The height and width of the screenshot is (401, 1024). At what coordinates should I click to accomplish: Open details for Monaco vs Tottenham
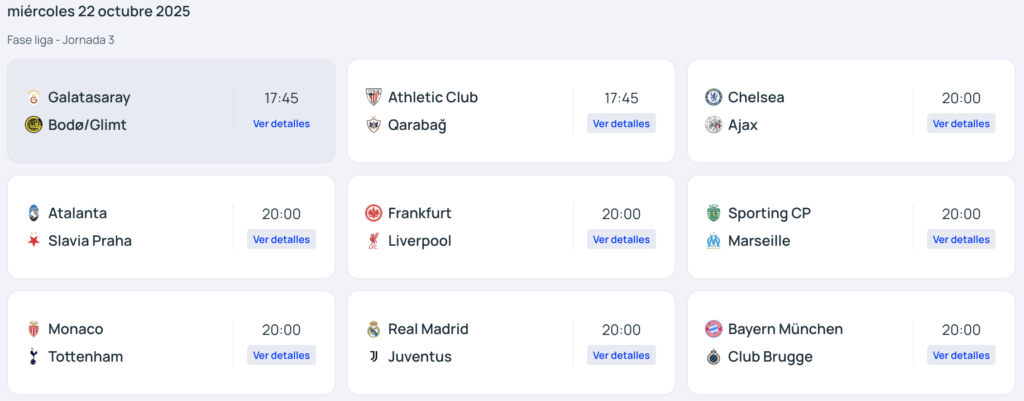click(x=281, y=356)
